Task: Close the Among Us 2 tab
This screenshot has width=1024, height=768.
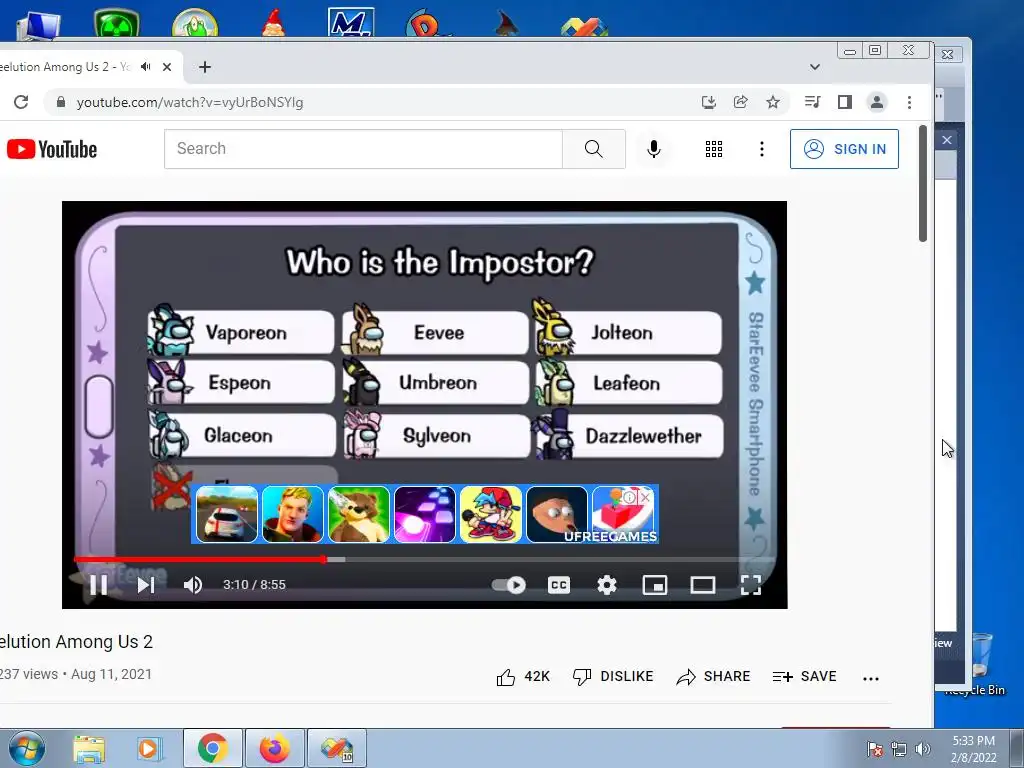Action: point(167,67)
